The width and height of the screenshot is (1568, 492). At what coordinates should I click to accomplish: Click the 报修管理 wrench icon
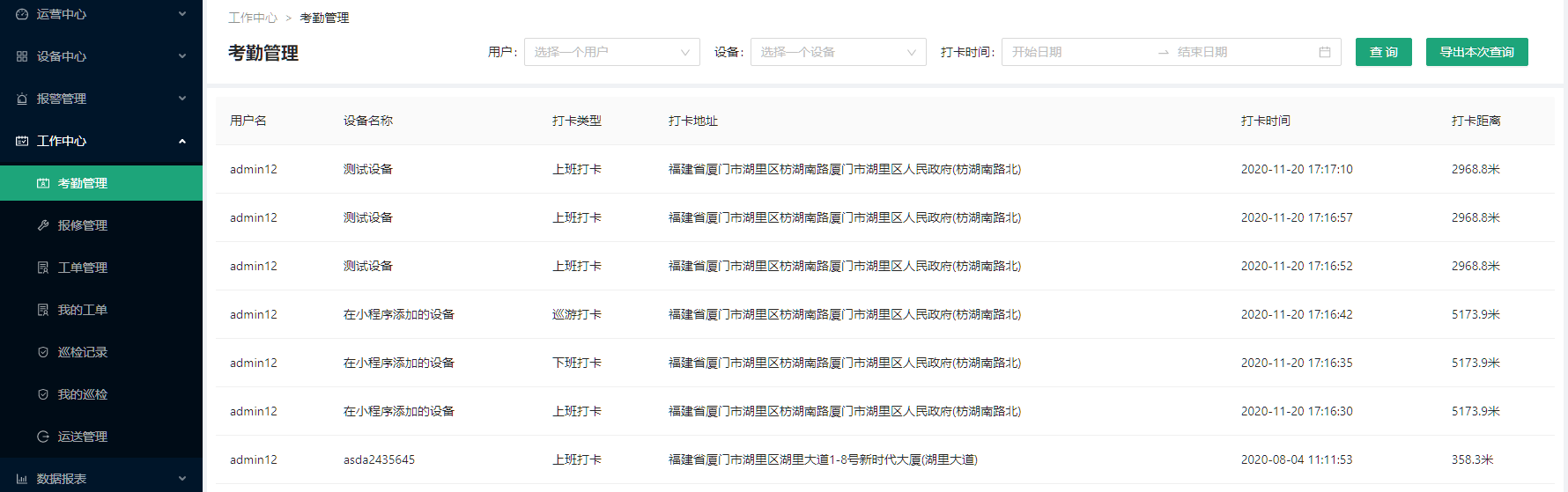click(43, 225)
